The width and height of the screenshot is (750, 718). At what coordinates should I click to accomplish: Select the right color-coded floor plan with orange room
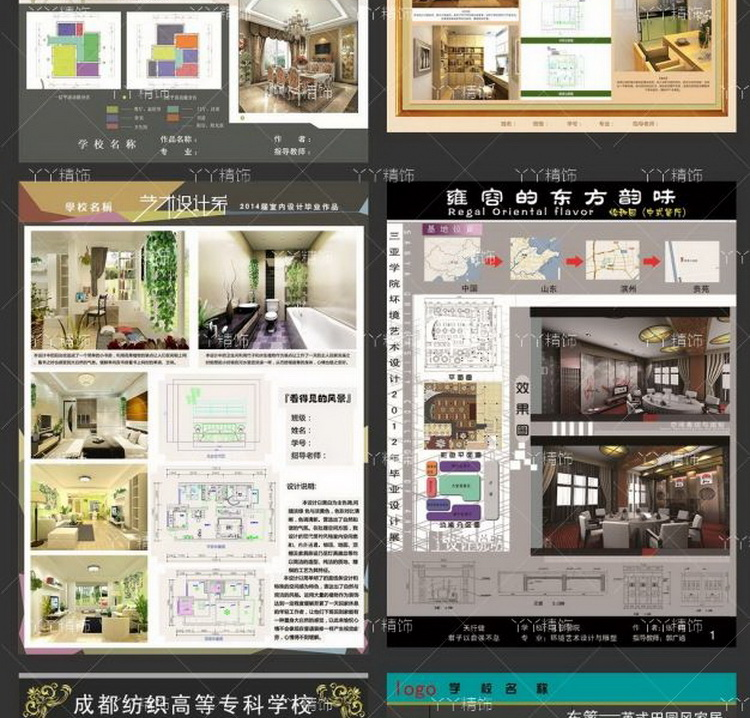pos(174,51)
